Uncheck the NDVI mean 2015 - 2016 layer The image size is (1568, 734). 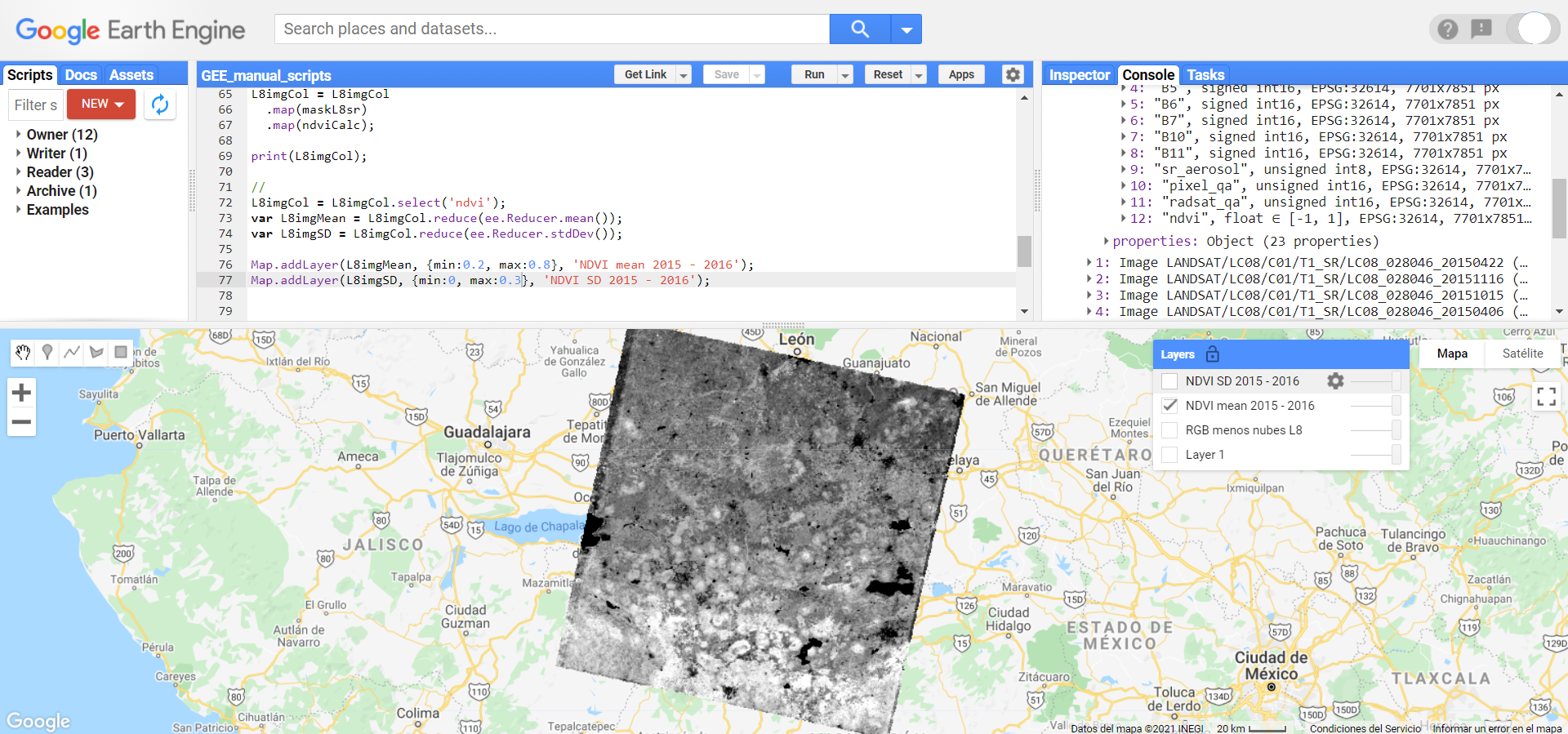click(1169, 406)
